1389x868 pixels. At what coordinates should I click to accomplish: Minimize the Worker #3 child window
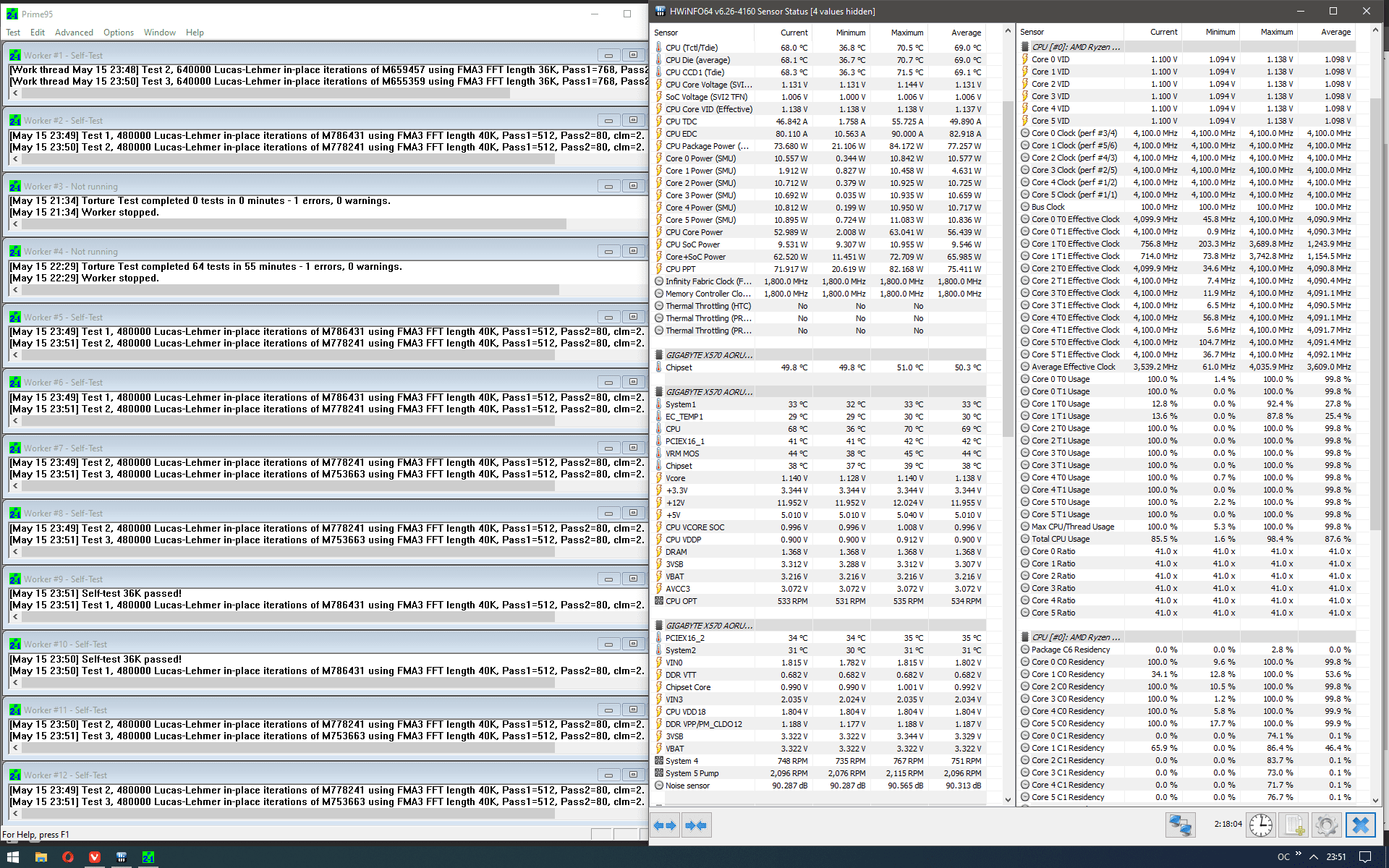608,187
